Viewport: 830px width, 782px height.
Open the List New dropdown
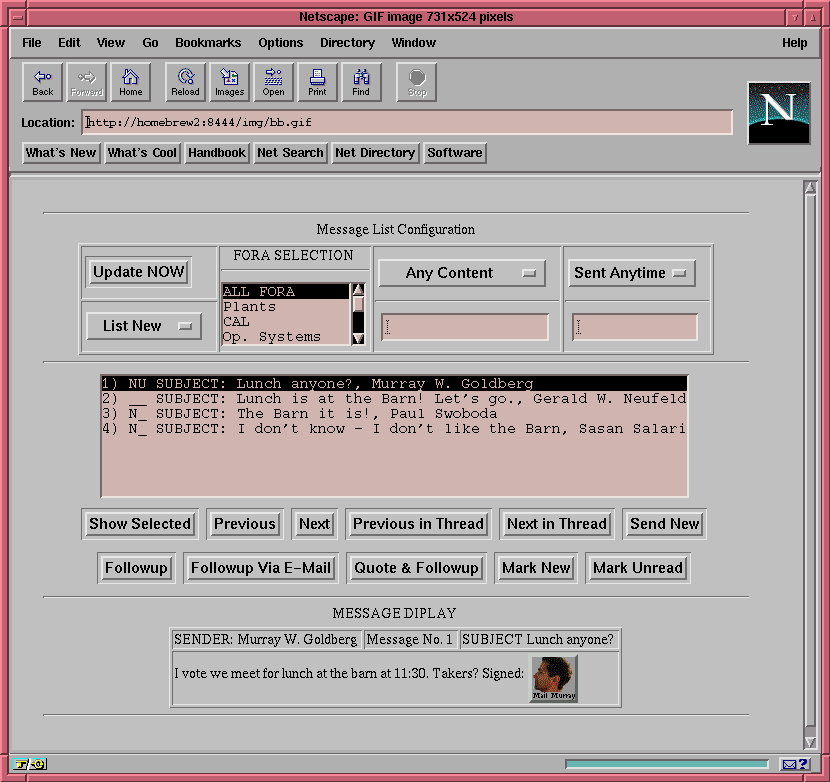click(x=142, y=326)
